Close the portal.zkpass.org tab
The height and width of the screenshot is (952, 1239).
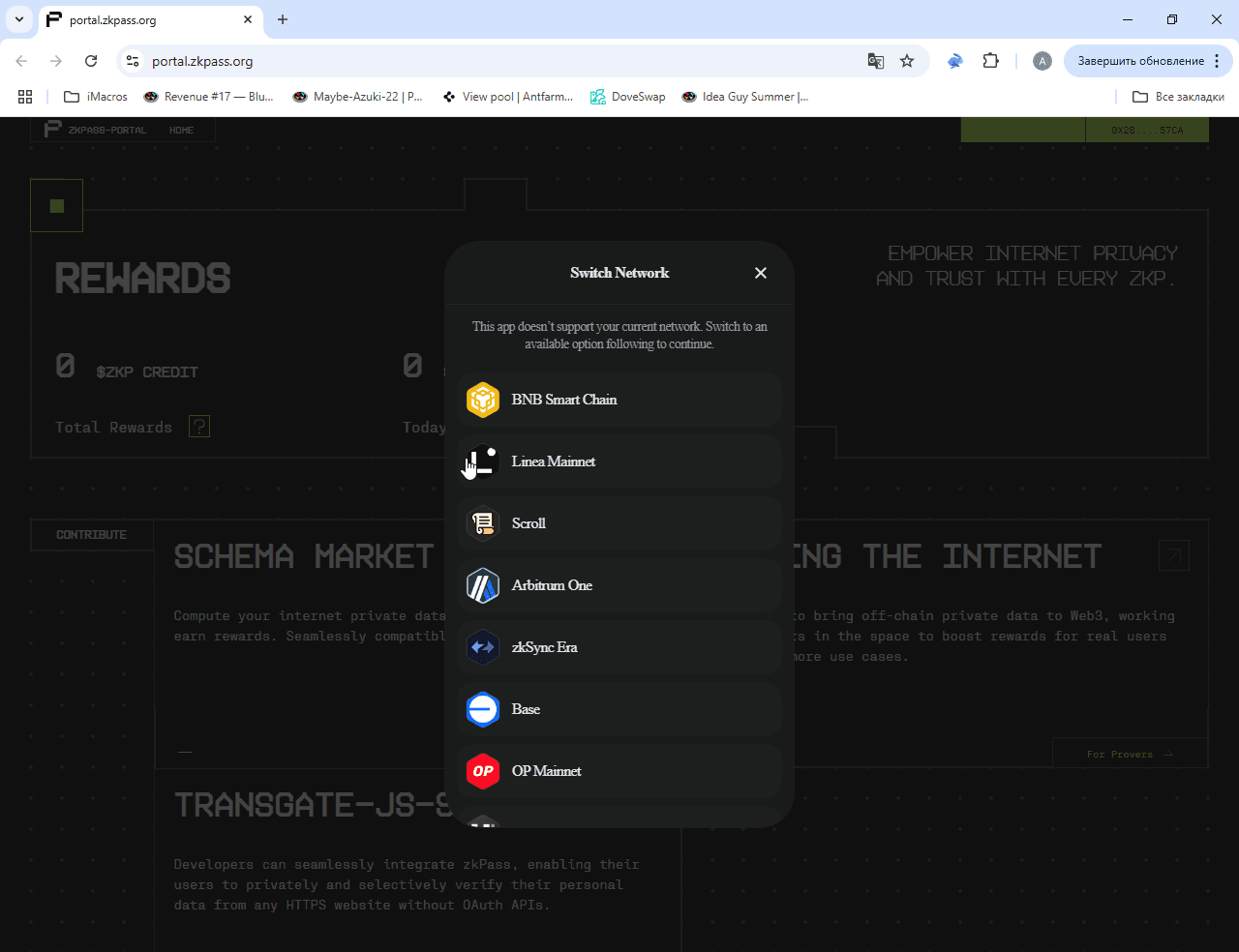point(248,19)
